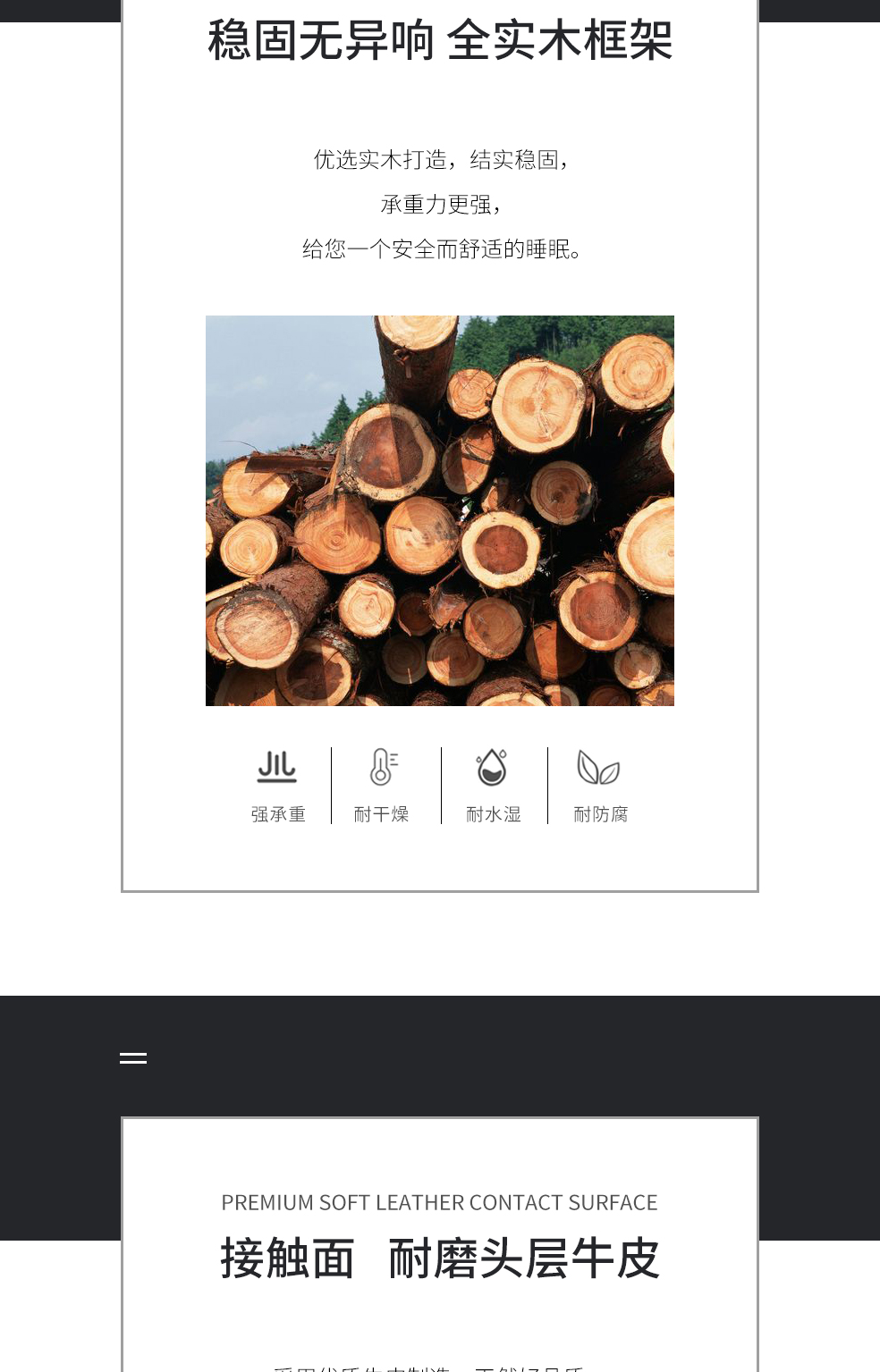This screenshot has width=880, height=1372.
Task: Click the 耐水湿 label
Action: click(494, 814)
